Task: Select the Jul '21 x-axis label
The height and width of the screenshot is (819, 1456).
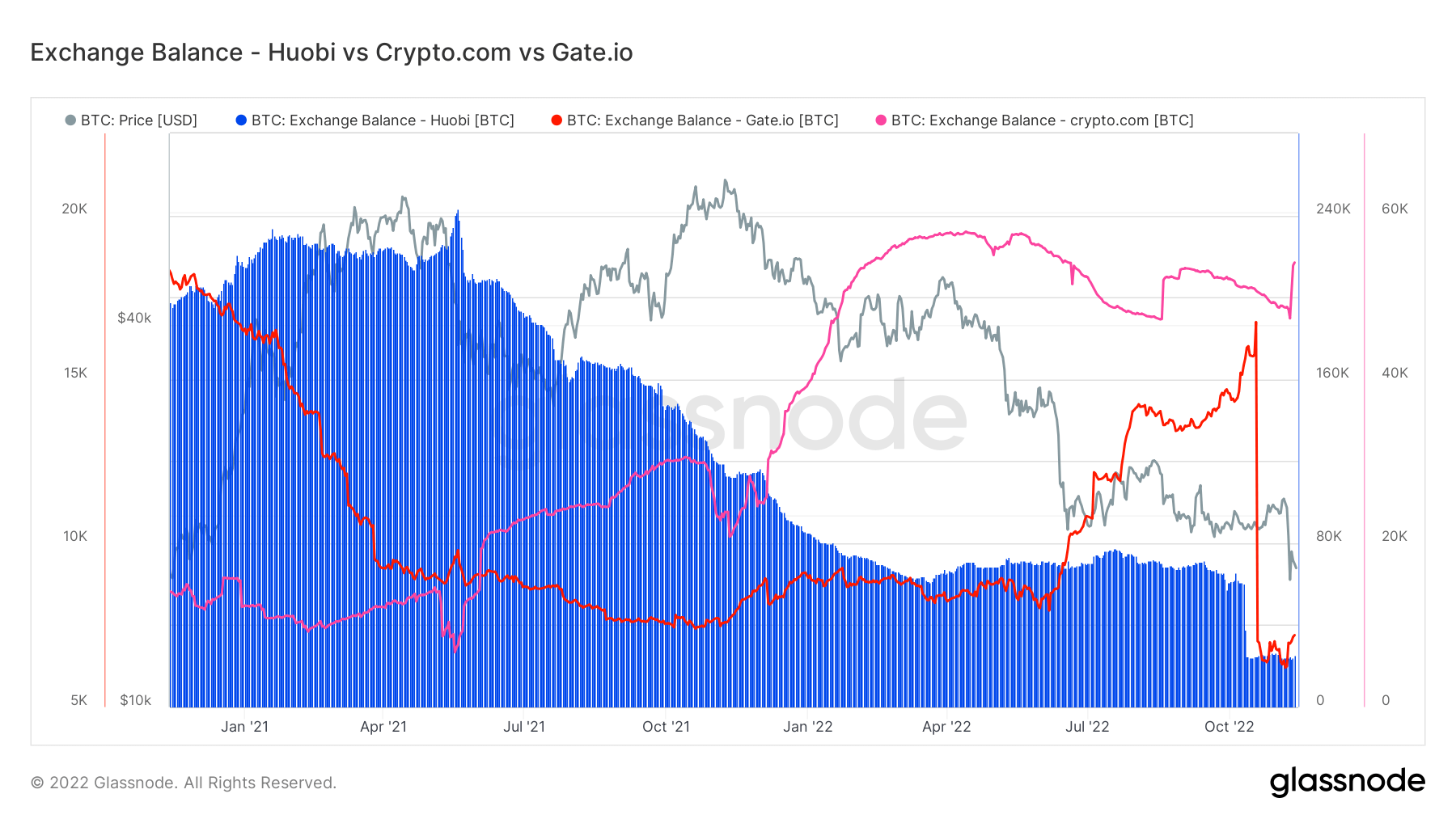Action: (524, 727)
